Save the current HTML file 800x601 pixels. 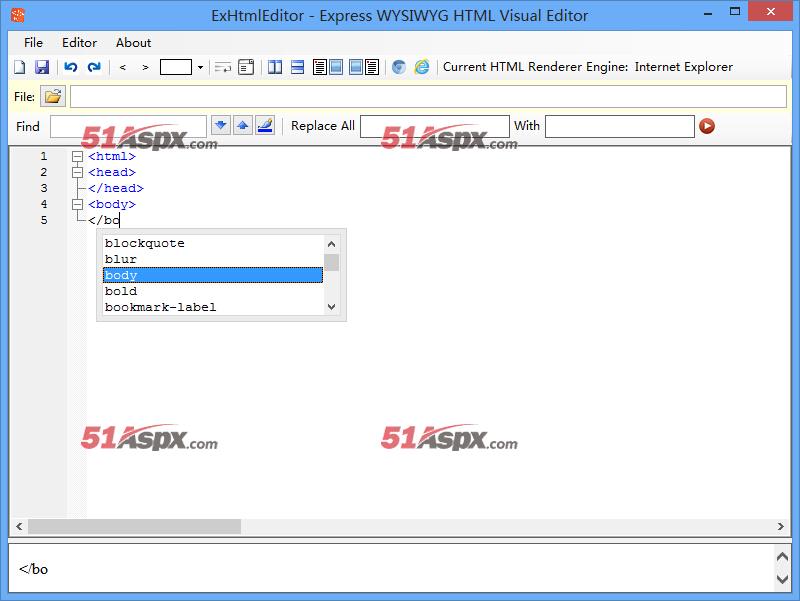(x=42, y=67)
